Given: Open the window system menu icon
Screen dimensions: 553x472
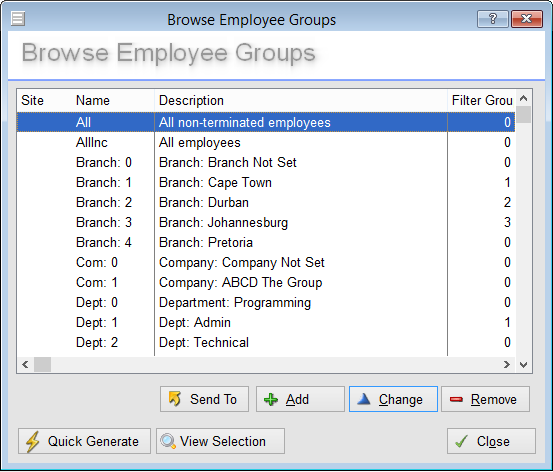Looking at the screenshot, I should (x=18, y=18).
